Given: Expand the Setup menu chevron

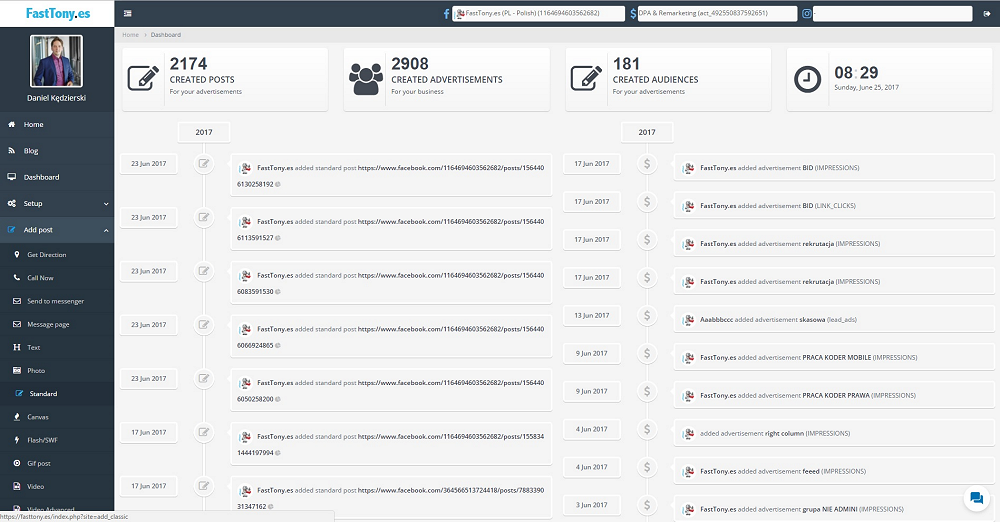Looking at the screenshot, I should pos(106,204).
